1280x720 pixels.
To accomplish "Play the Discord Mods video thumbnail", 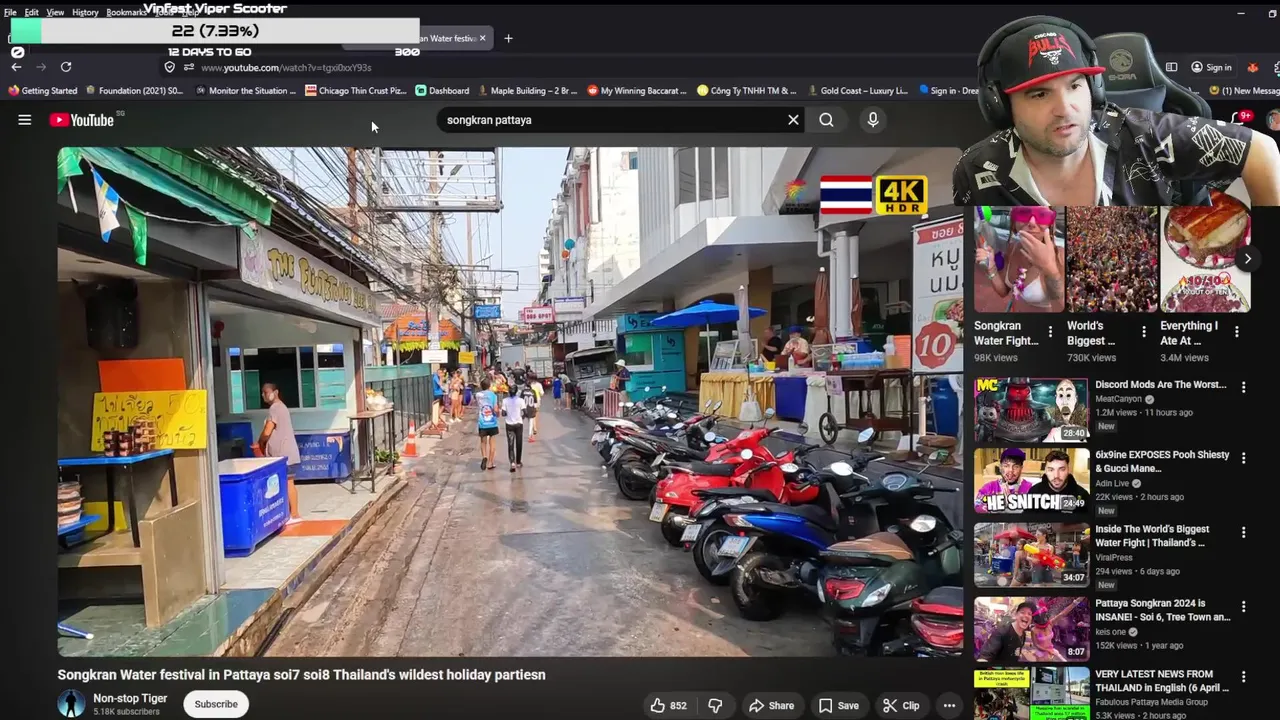I will (1032, 409).
